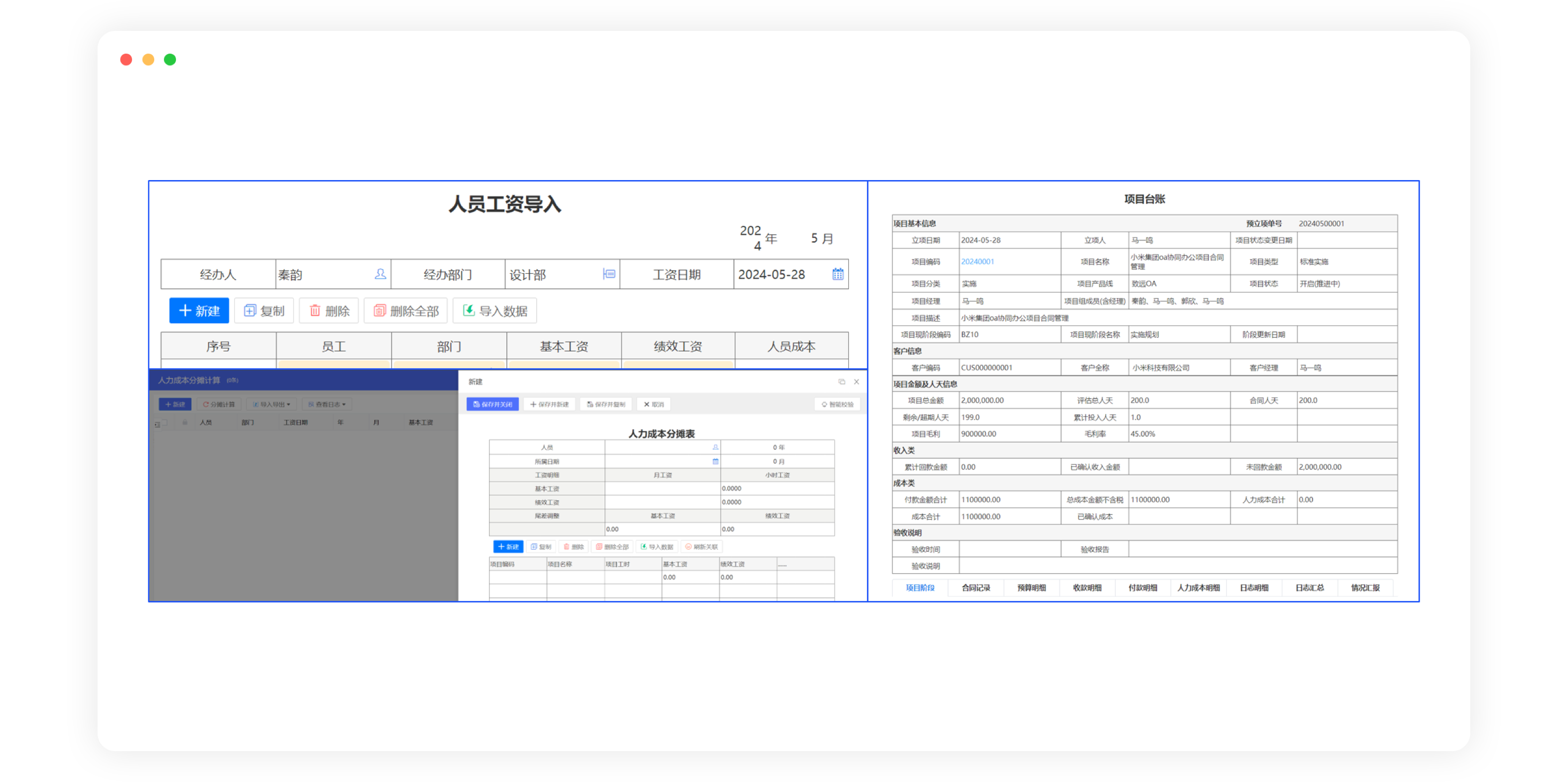Click the 保存并关闭 button

(493, 405)
